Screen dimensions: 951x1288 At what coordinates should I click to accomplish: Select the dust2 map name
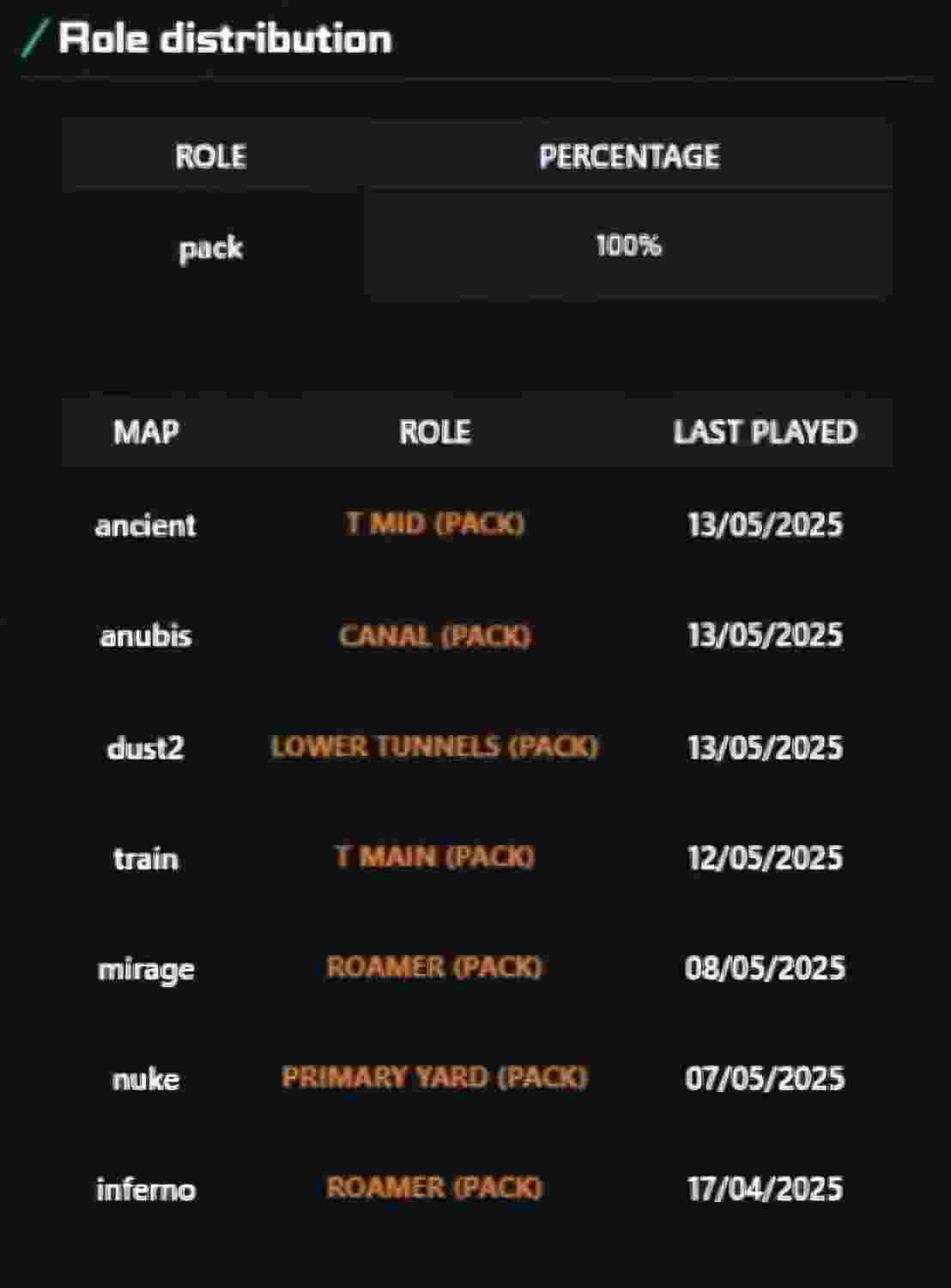146,747
